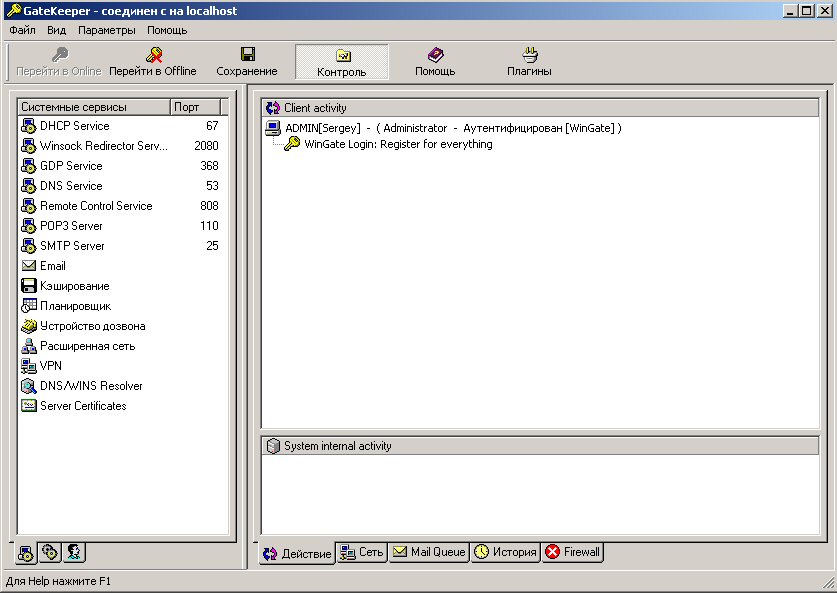Open the Вид menu
Viewport: 837px width, 593px height.
click(56, 30)
